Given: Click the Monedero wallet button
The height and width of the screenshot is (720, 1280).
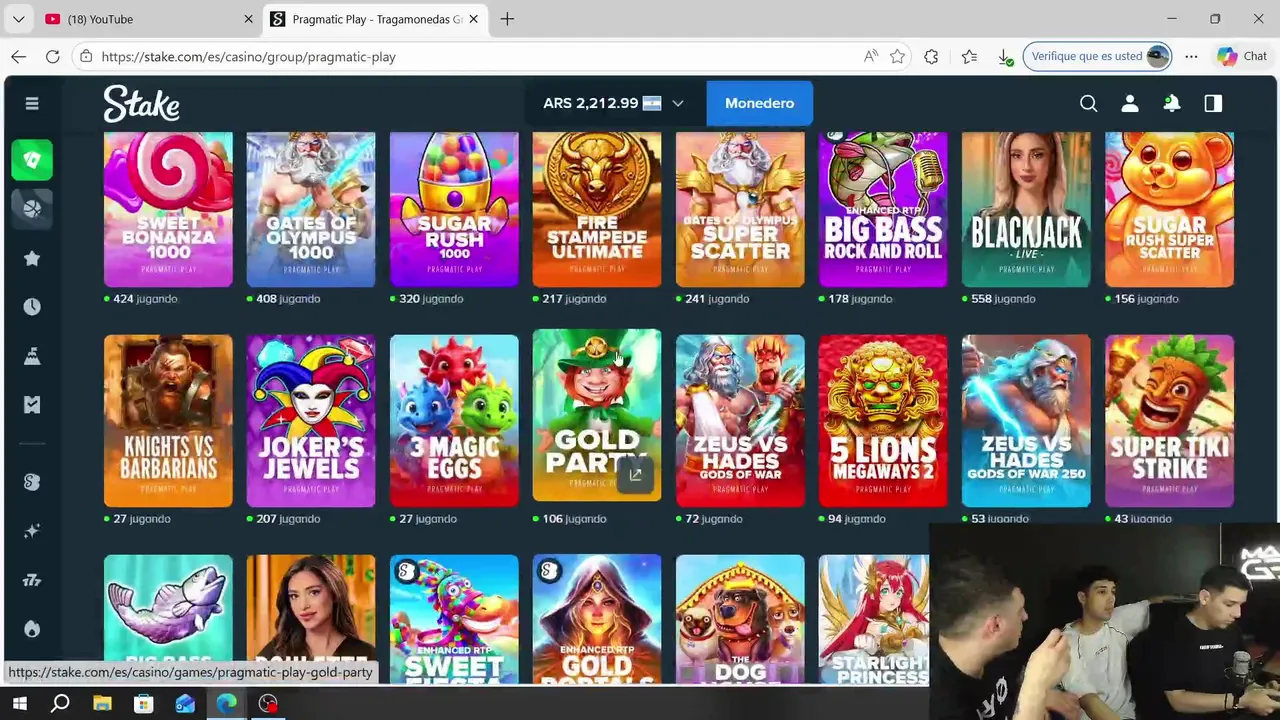Looking at the screenshot, I should (x=760, y=103).
